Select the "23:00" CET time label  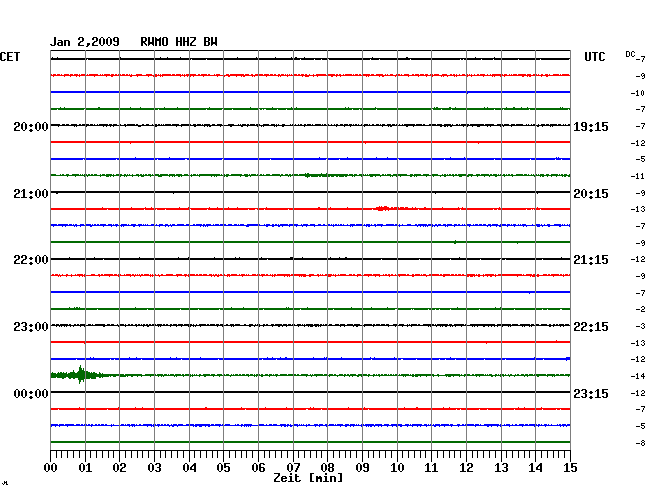(31, 327)
